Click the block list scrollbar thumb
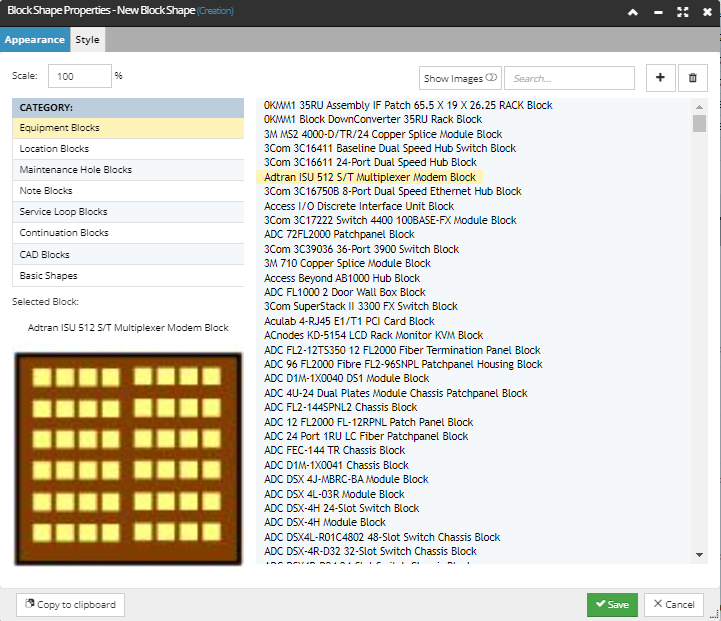 (699, 123)
